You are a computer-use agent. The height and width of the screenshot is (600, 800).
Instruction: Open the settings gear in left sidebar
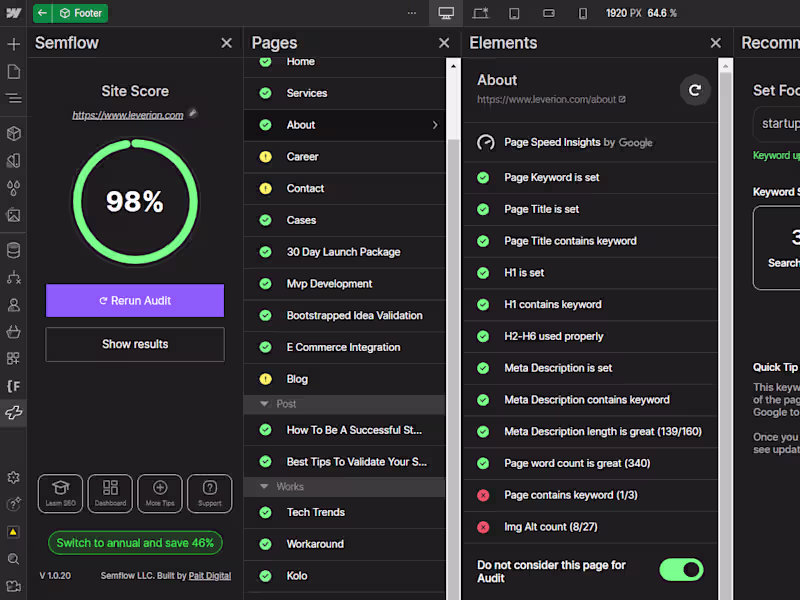point(14,477)
